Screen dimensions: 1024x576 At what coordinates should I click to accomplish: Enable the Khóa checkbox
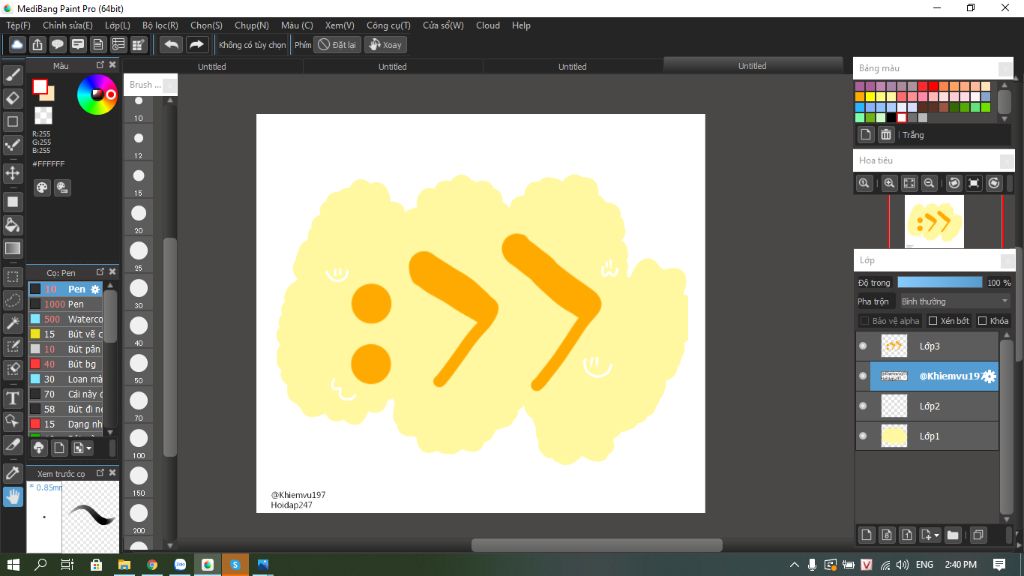coord(982,321)
